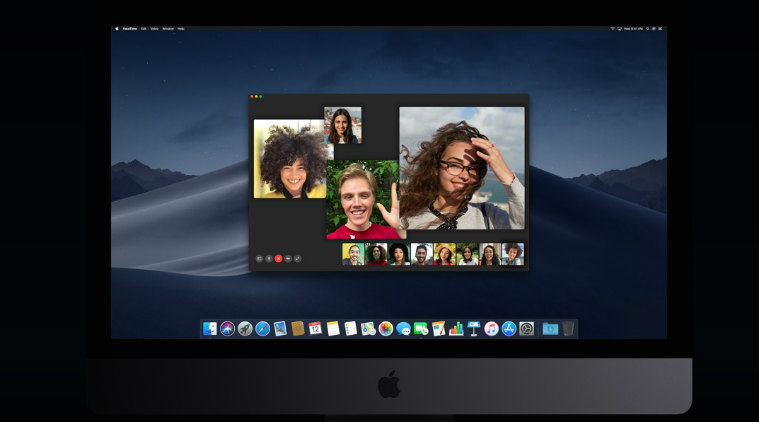Open Safari from the Dock
The width and height of the screenshot is (759, 422).
click(262, 328)
